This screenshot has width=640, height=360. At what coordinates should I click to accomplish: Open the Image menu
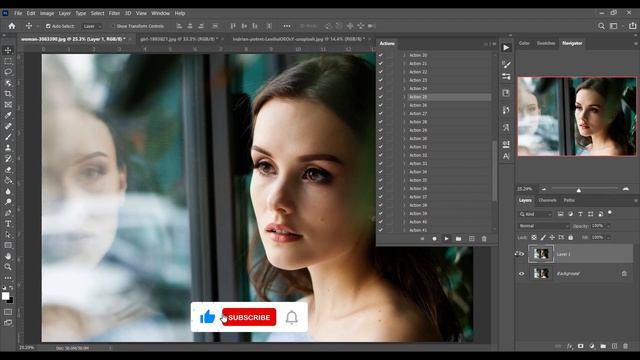coord(47,13)
